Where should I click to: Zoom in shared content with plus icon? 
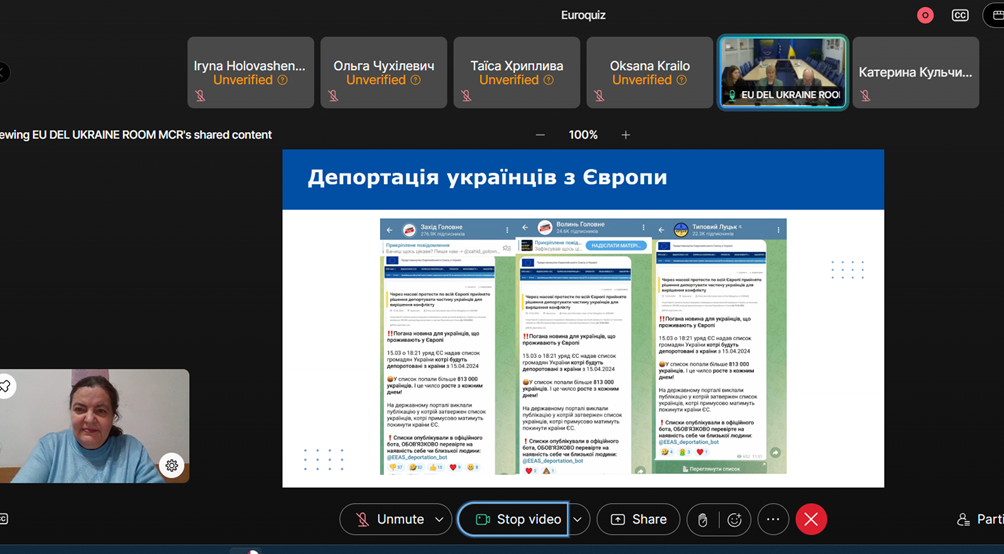point(626,134)
